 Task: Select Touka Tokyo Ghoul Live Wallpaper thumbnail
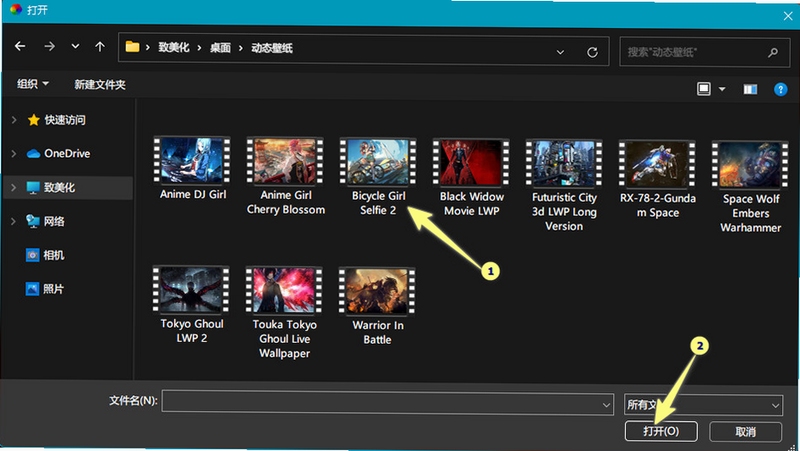click(284, 290)
